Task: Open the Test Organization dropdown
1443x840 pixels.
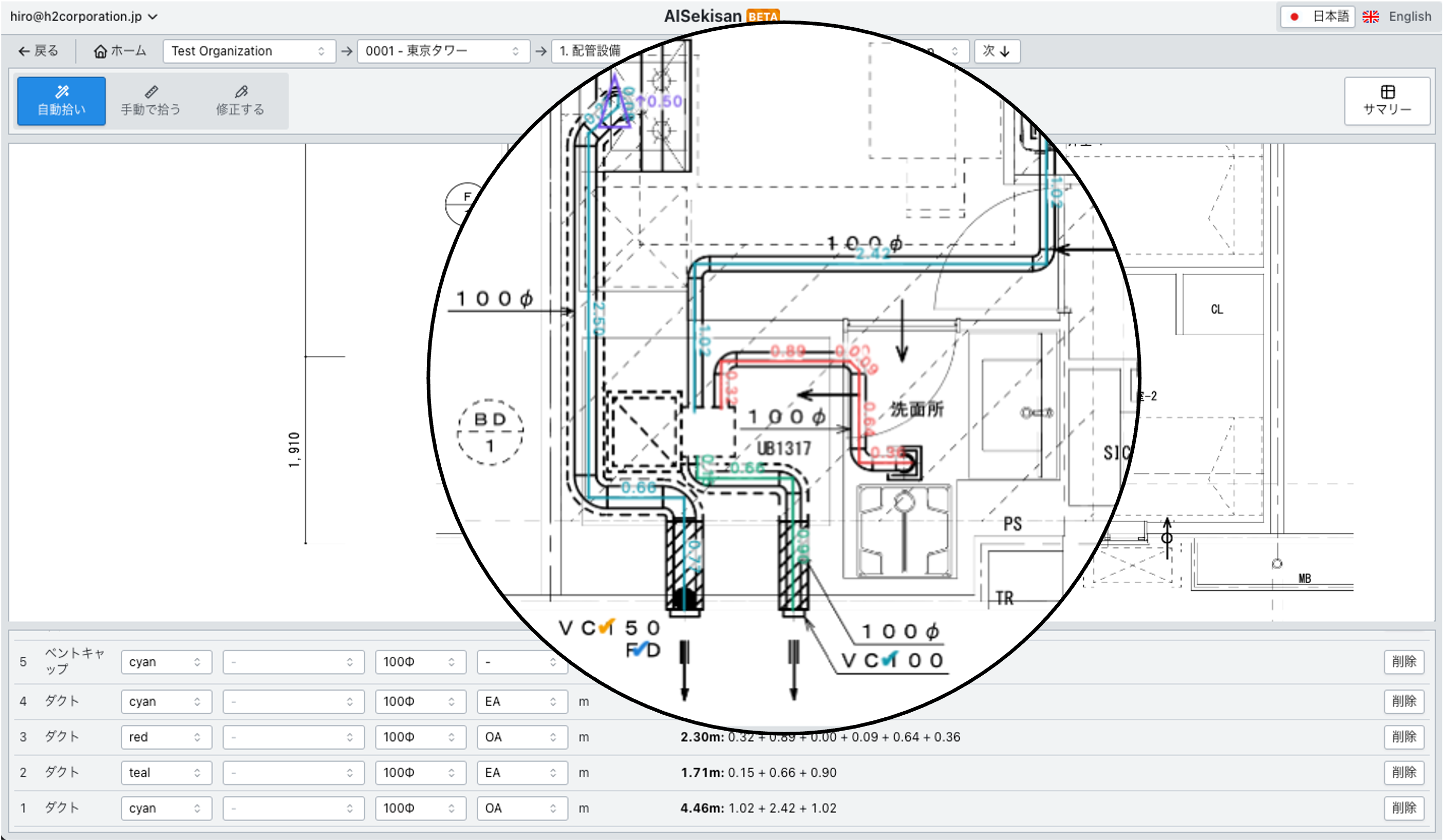Action: tap(249, 51)
